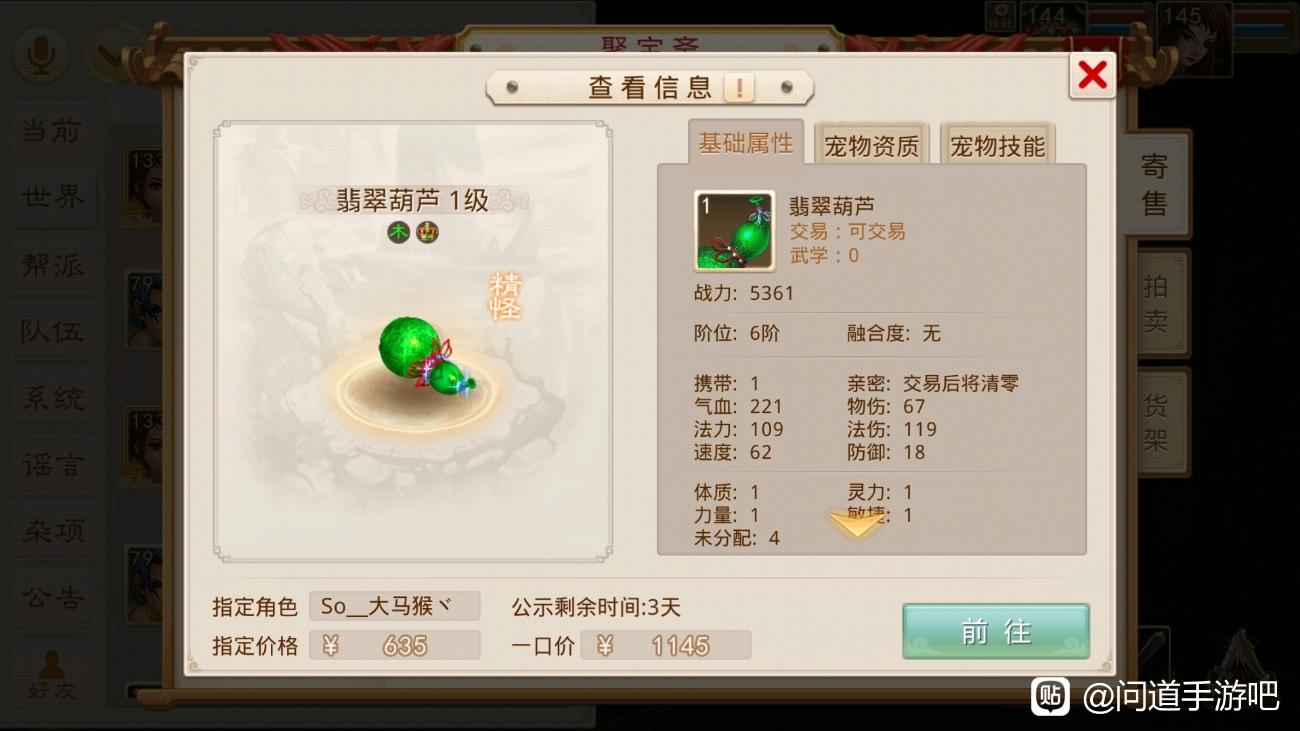The image size is (1300, 731).
Task: Click the green 前往 button
Action: click(995, 631)
